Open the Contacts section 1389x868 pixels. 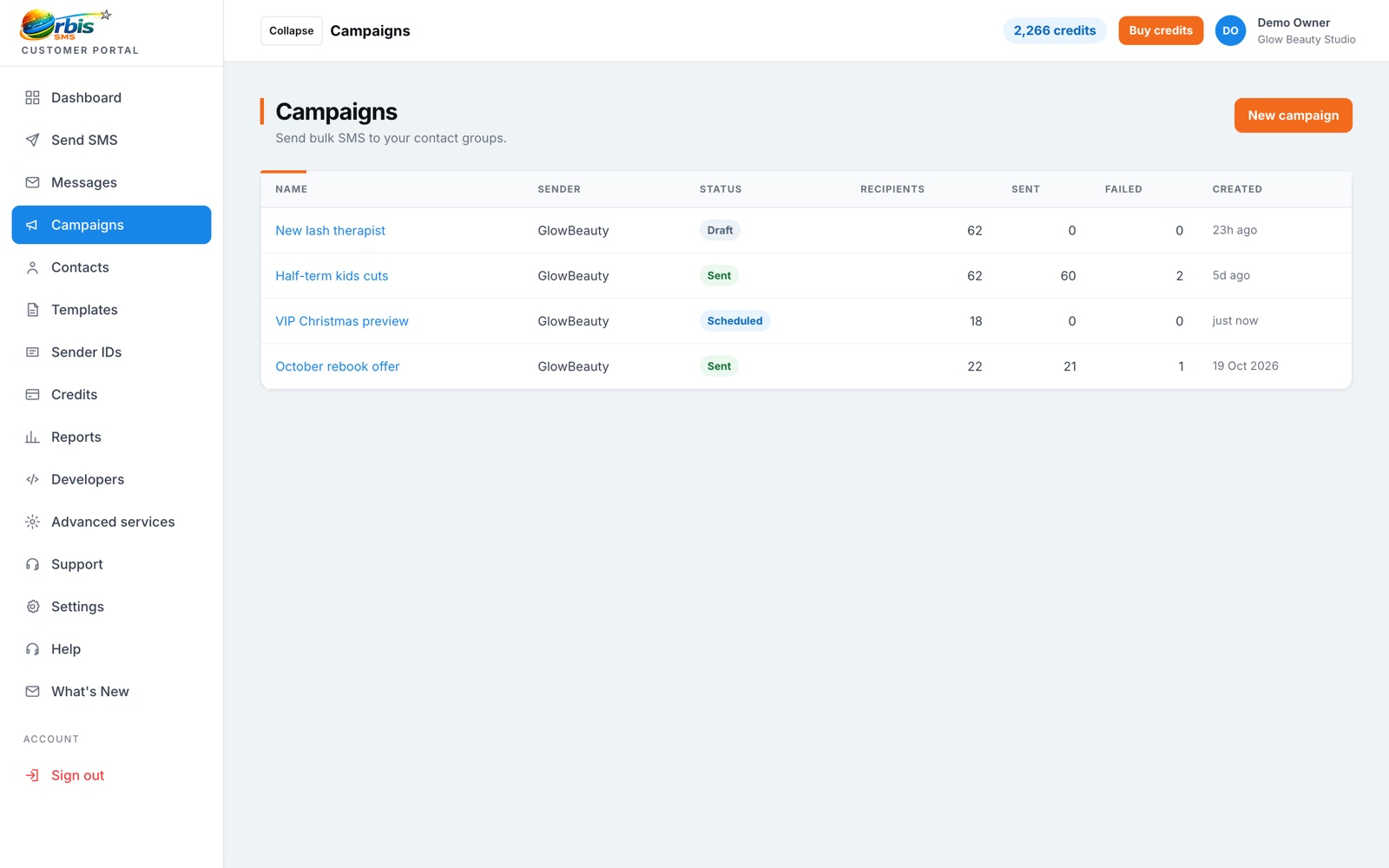click(111, 268)
